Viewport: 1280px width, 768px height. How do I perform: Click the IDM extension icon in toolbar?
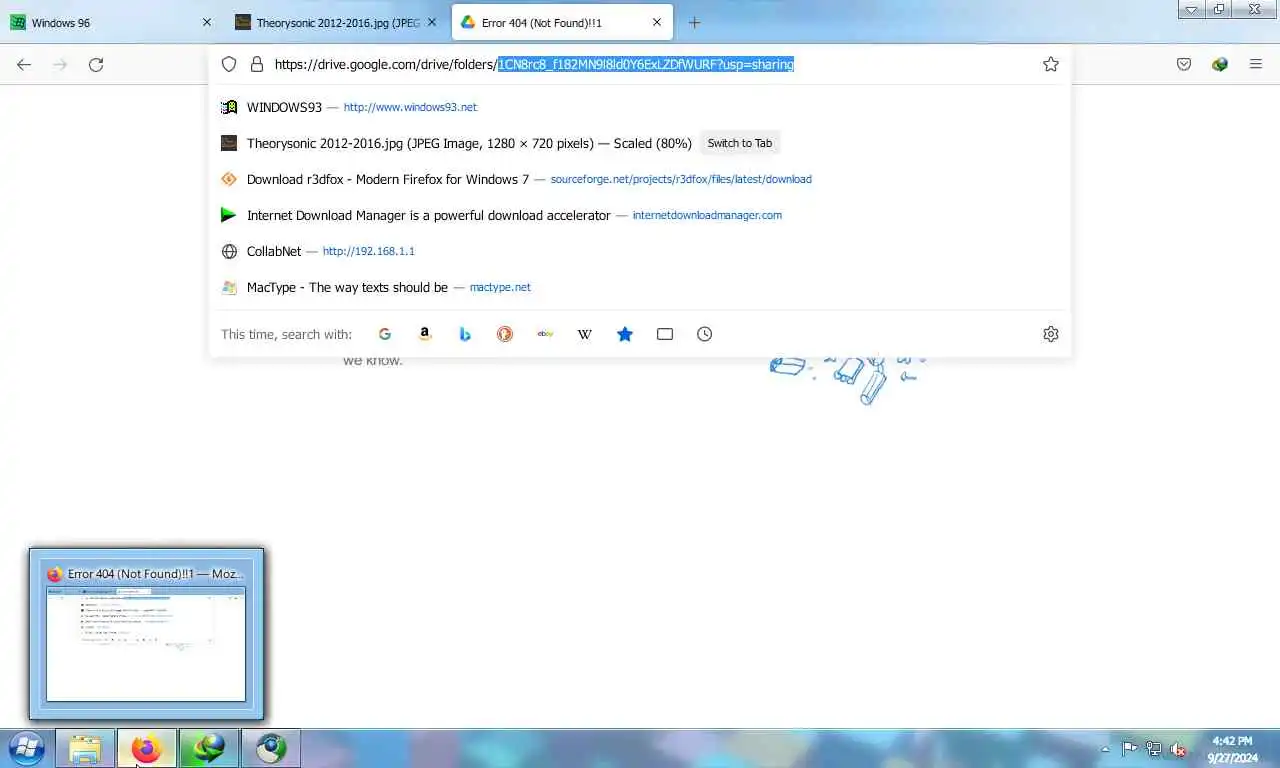(x=1220, y=64)
